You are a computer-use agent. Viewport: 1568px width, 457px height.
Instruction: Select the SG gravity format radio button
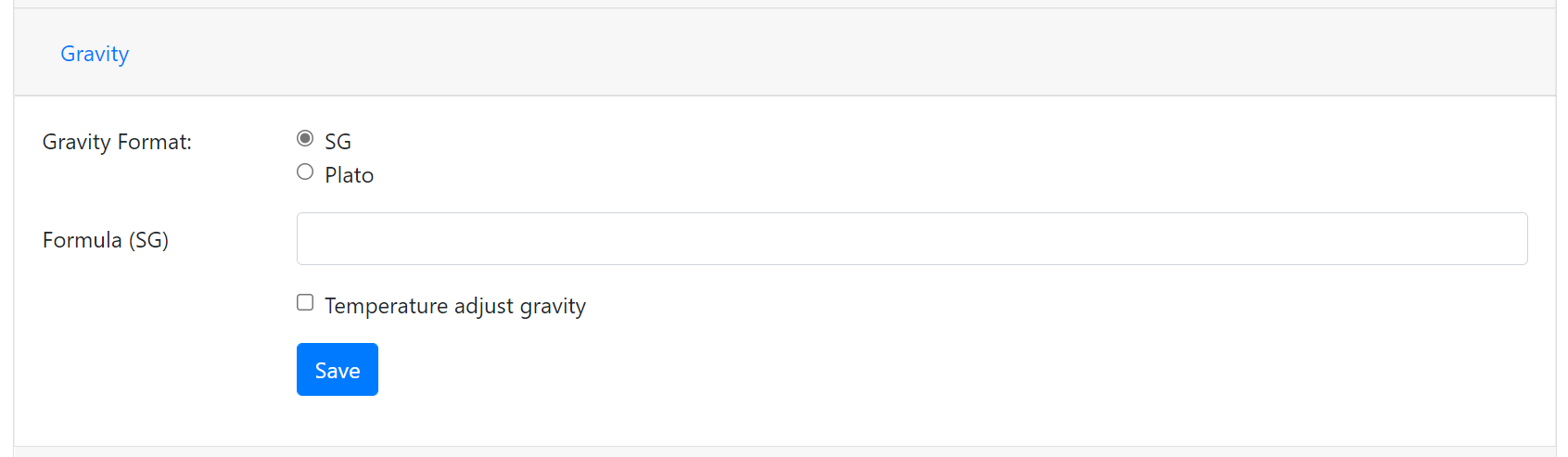[x=305, y=138]
